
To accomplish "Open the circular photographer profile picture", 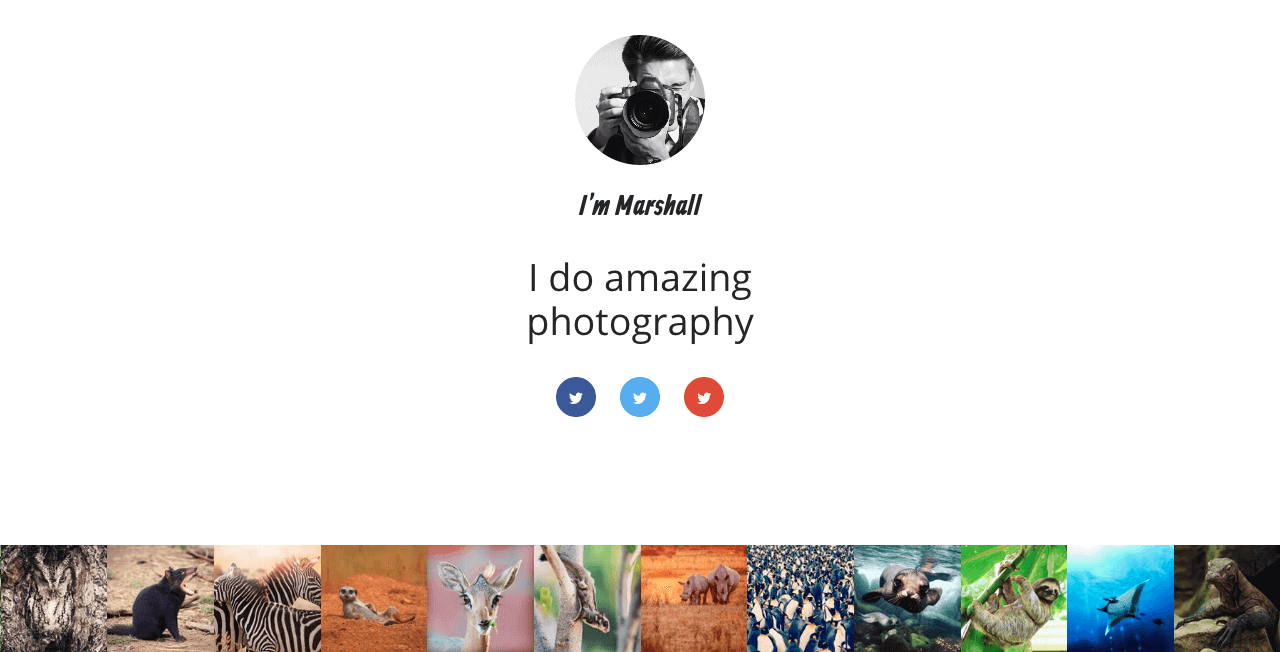I will tap(640, 100).
